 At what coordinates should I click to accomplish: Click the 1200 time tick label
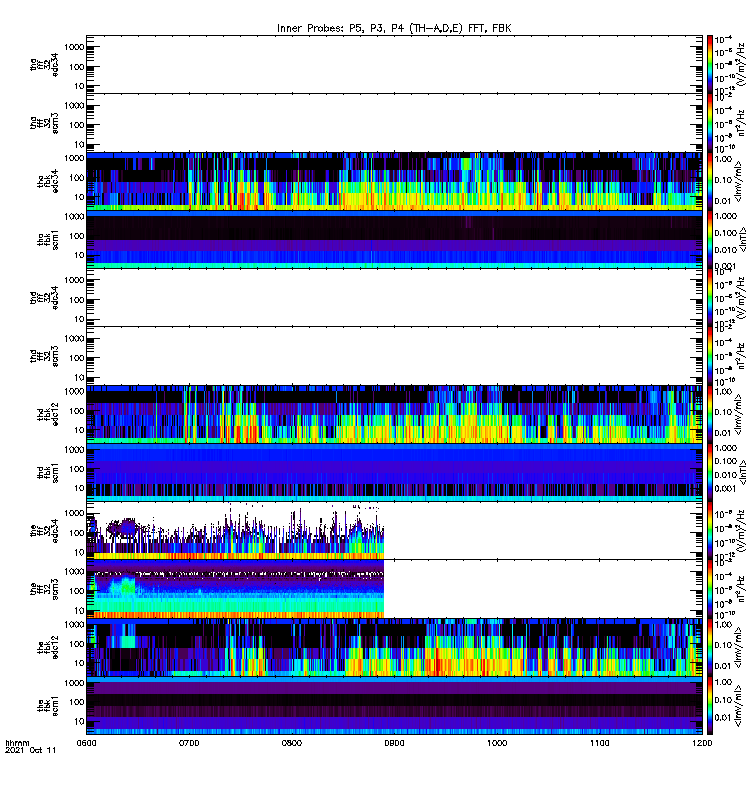pos(702,743)
